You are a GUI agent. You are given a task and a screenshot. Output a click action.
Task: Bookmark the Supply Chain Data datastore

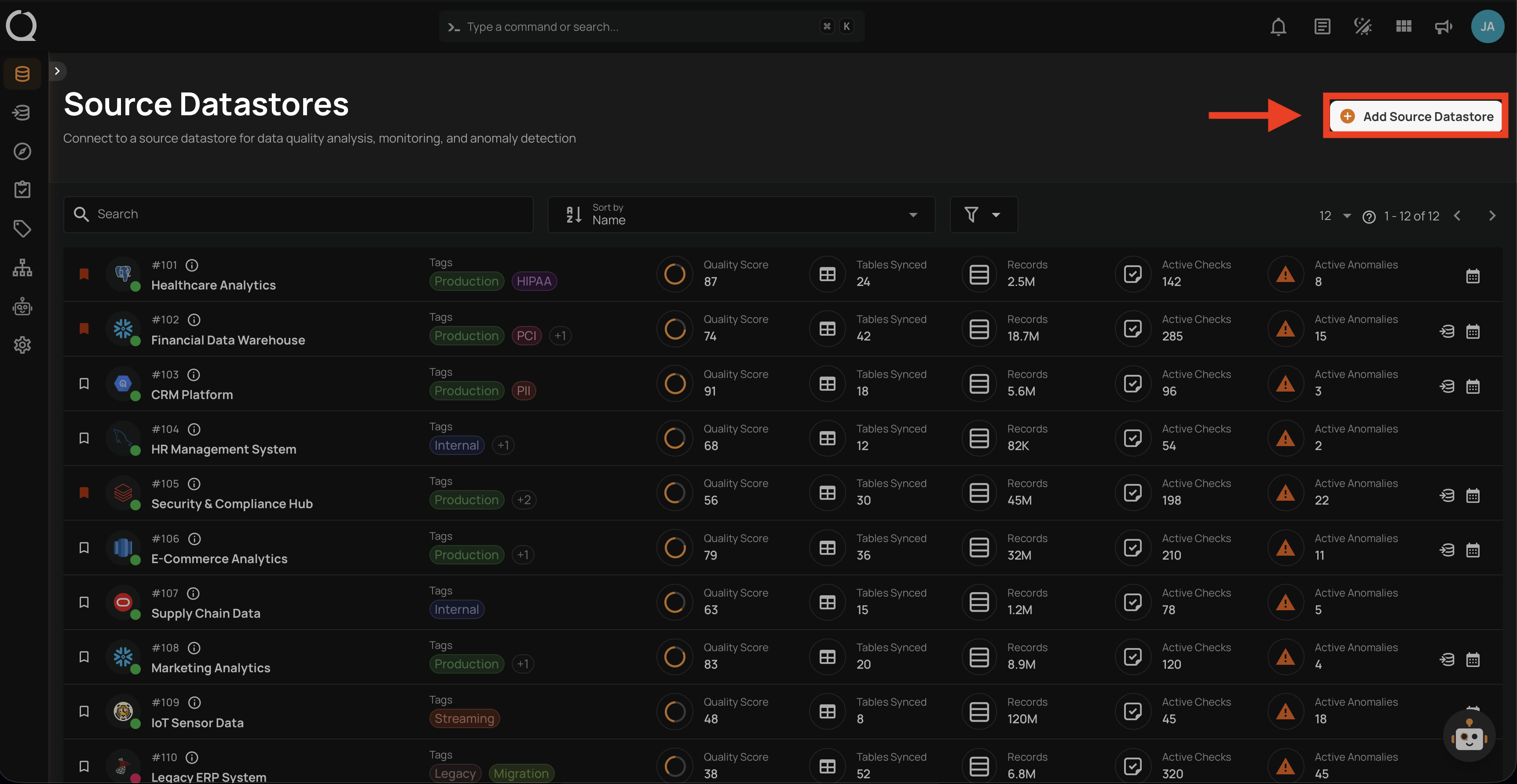point(84,602)
